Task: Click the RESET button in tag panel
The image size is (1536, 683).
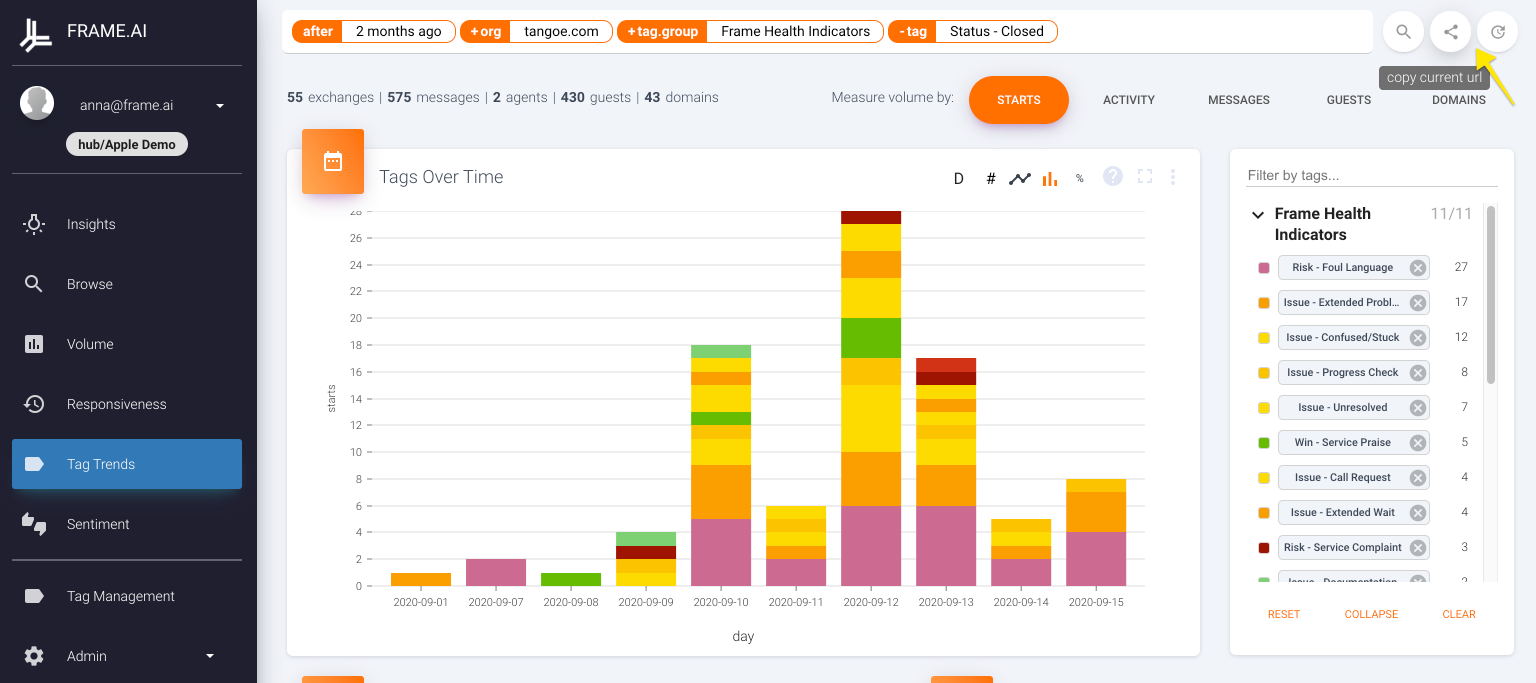Action: pos(1284,614)
